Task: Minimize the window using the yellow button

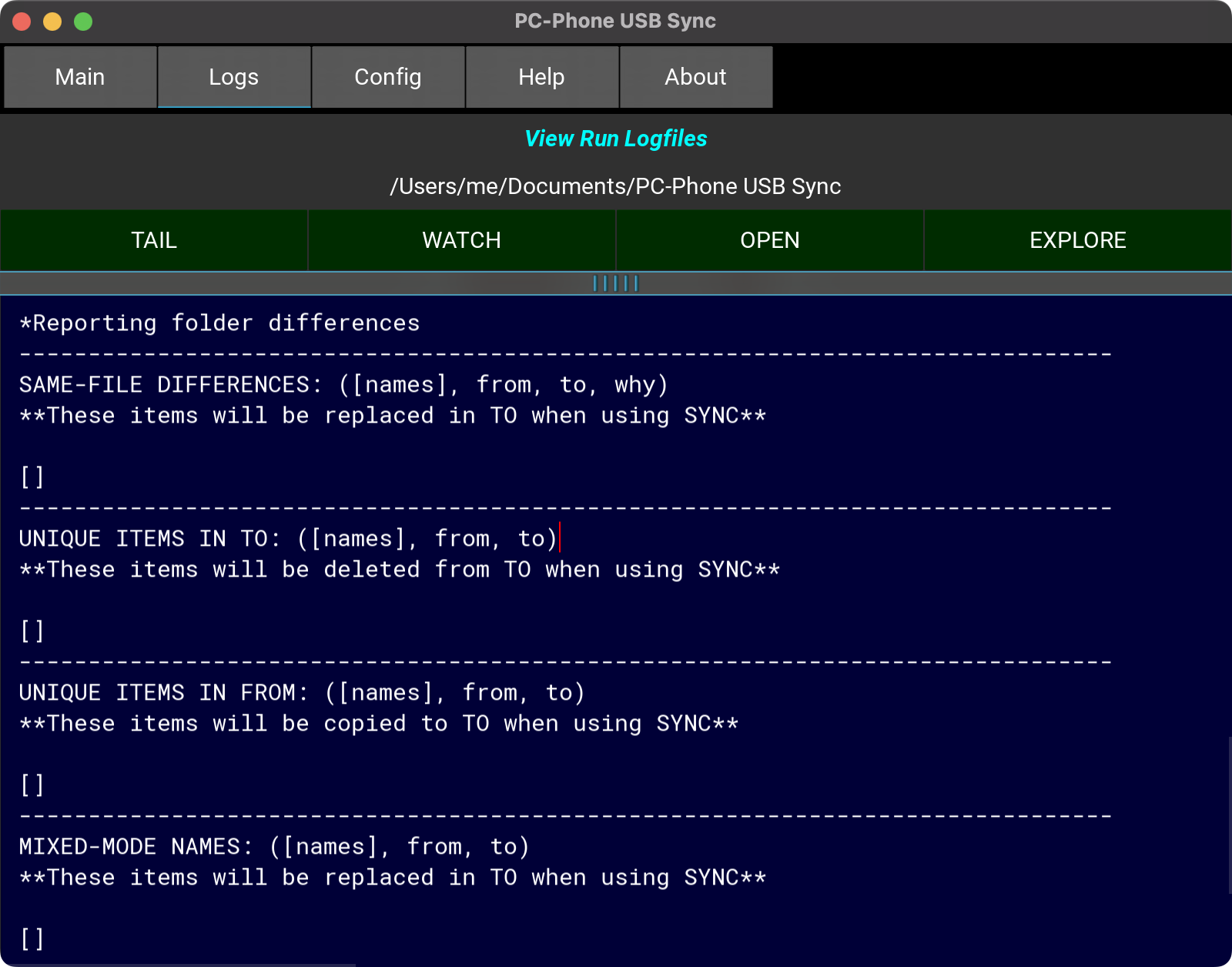Action: [52, 22]
